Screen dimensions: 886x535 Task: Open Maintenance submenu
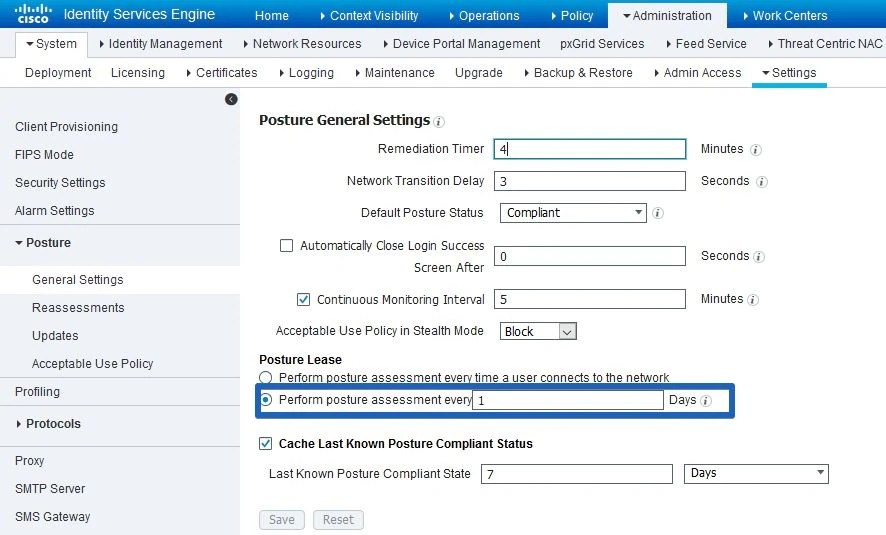coord(395,73)
